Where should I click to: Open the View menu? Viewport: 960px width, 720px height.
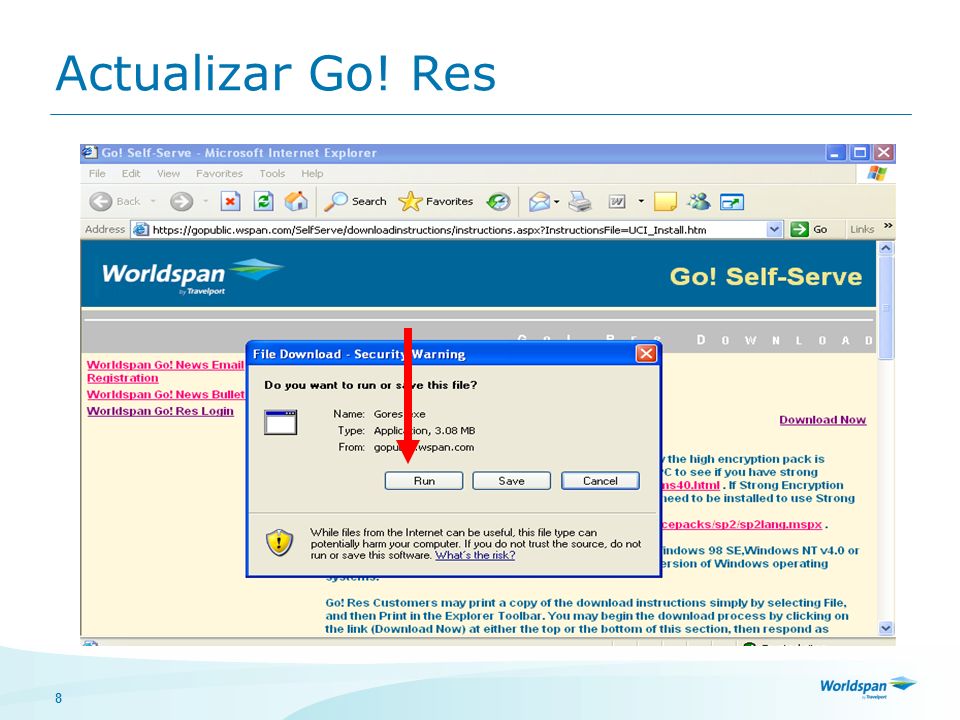click(168, 174)
